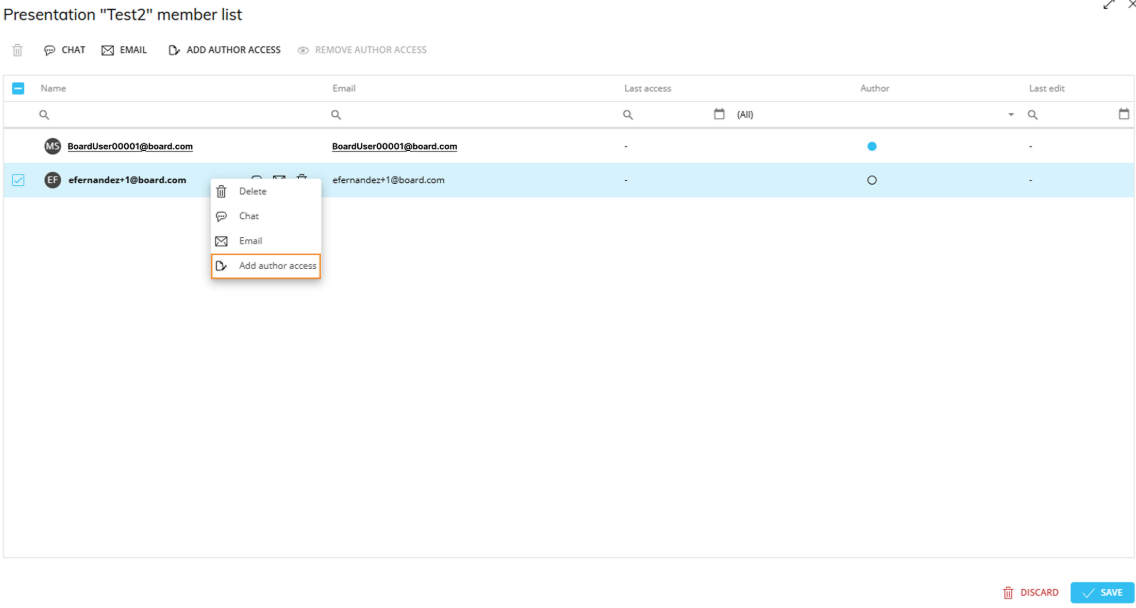Open Chat from the top toolbar

(x=64, y=50)
